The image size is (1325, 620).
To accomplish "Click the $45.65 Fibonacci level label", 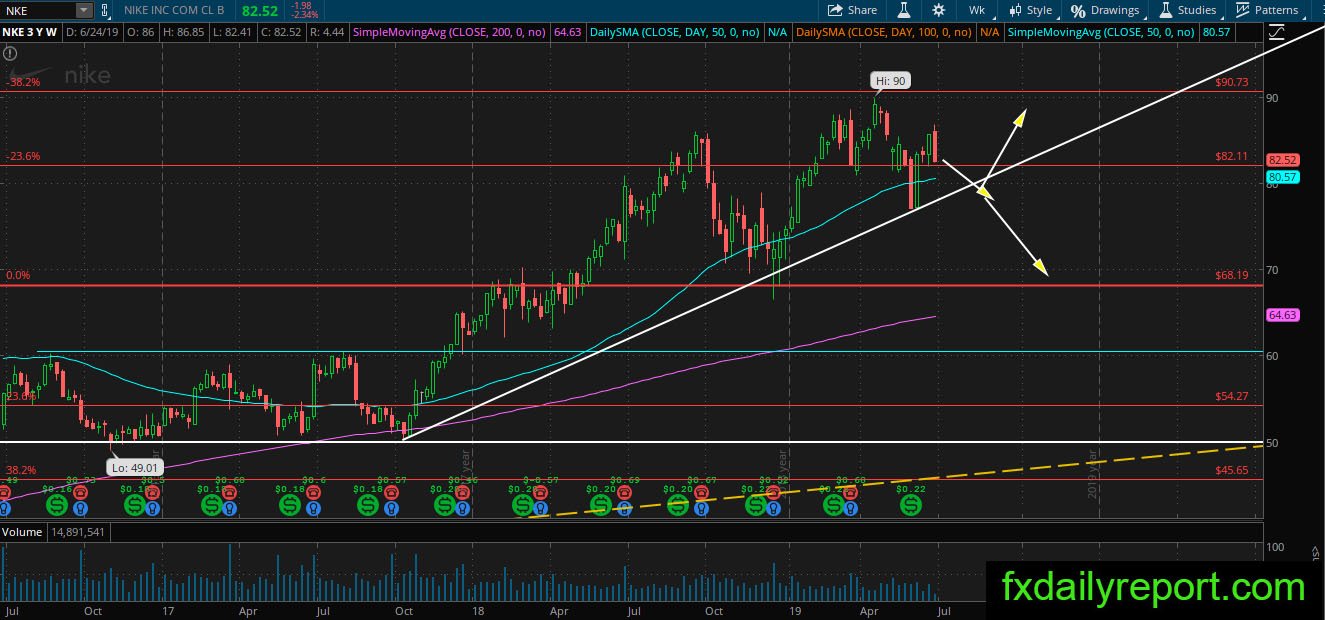I will click(1232, 470).
